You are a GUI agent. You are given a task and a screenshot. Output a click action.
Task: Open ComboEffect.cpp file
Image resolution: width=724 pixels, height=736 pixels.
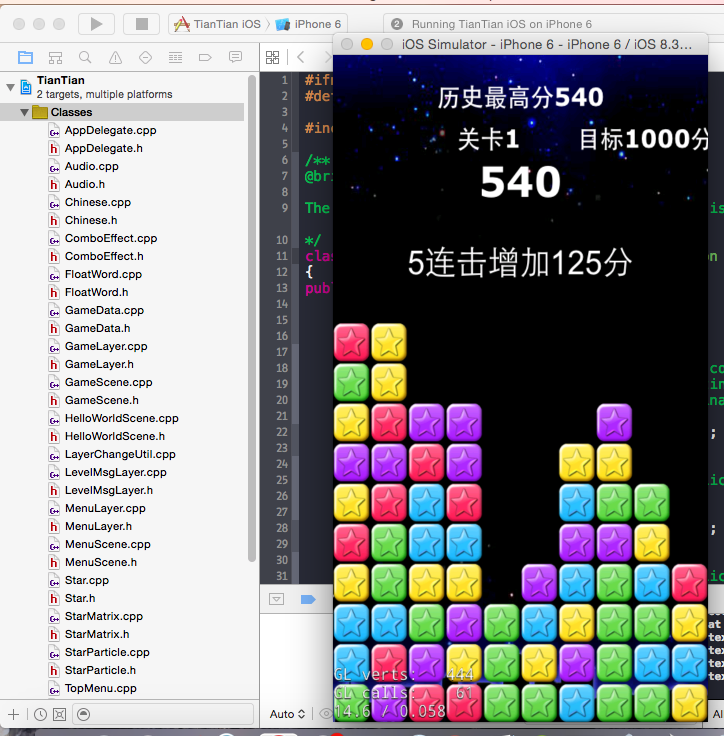coord(111,238)
